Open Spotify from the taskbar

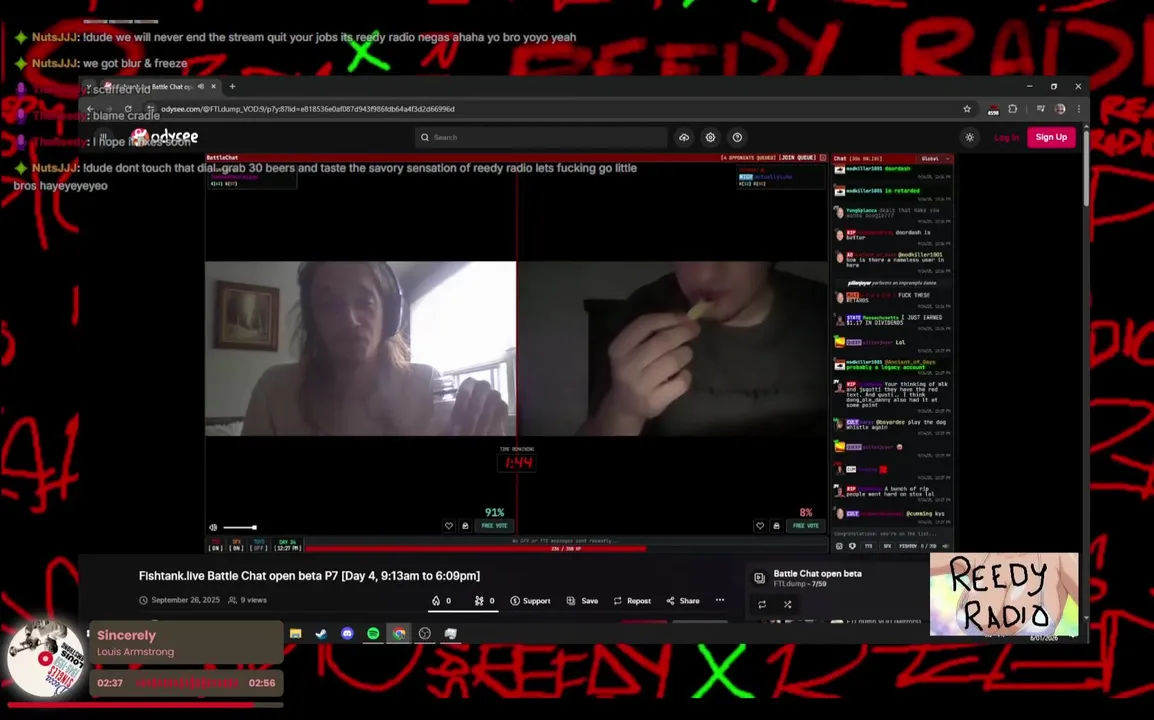[x=373, y=633]
